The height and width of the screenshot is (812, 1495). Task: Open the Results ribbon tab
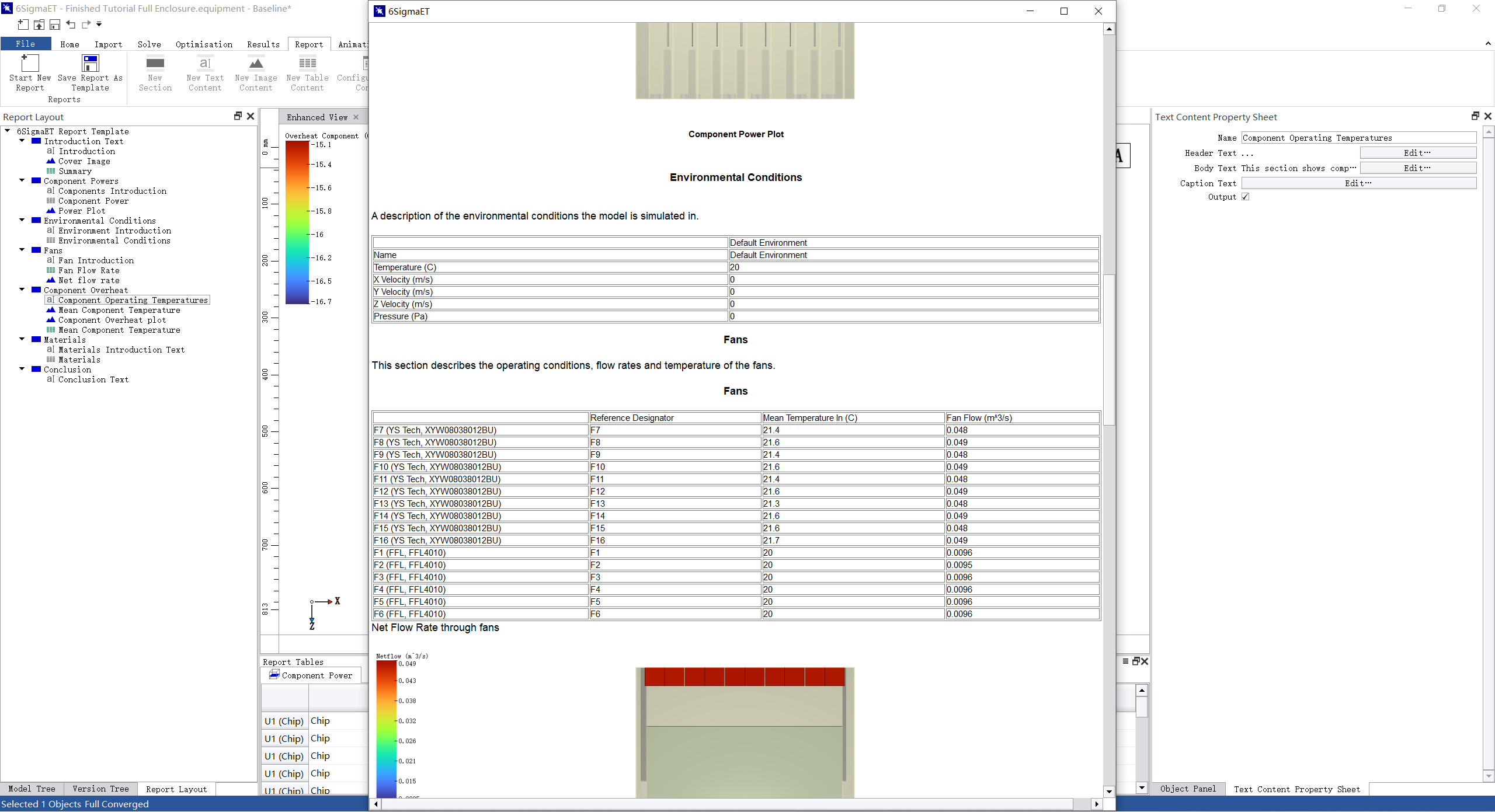coord(263,44)
